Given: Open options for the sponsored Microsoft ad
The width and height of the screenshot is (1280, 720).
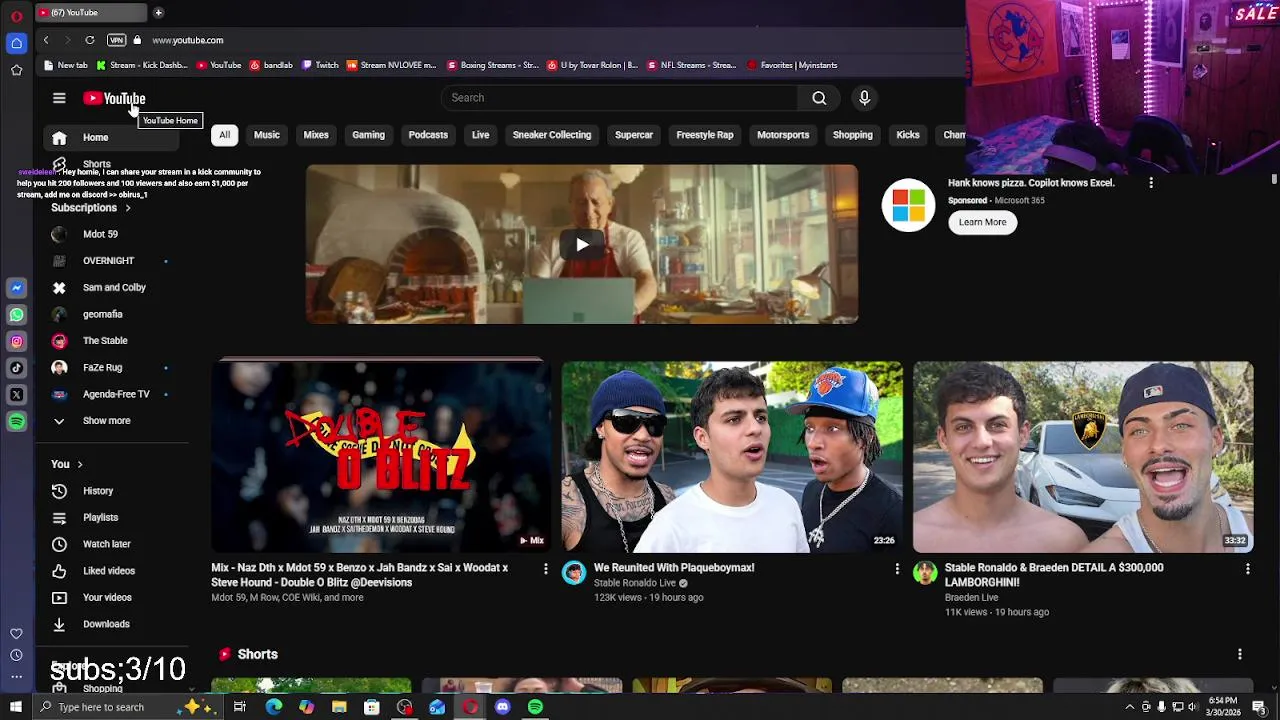Looking at the screenshot, I should (1151, 183).
